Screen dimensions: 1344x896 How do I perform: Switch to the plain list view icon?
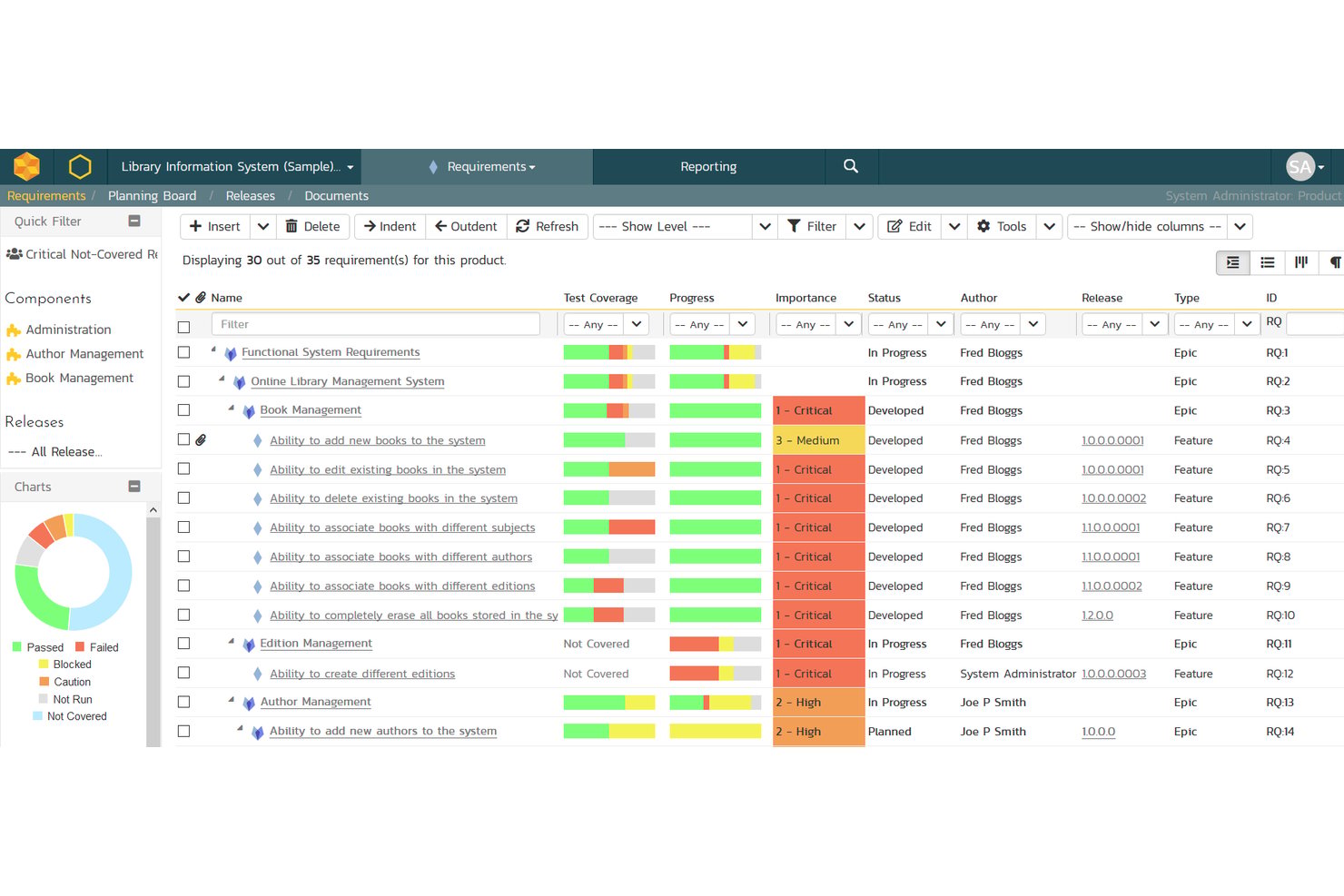coord(1267,262)
